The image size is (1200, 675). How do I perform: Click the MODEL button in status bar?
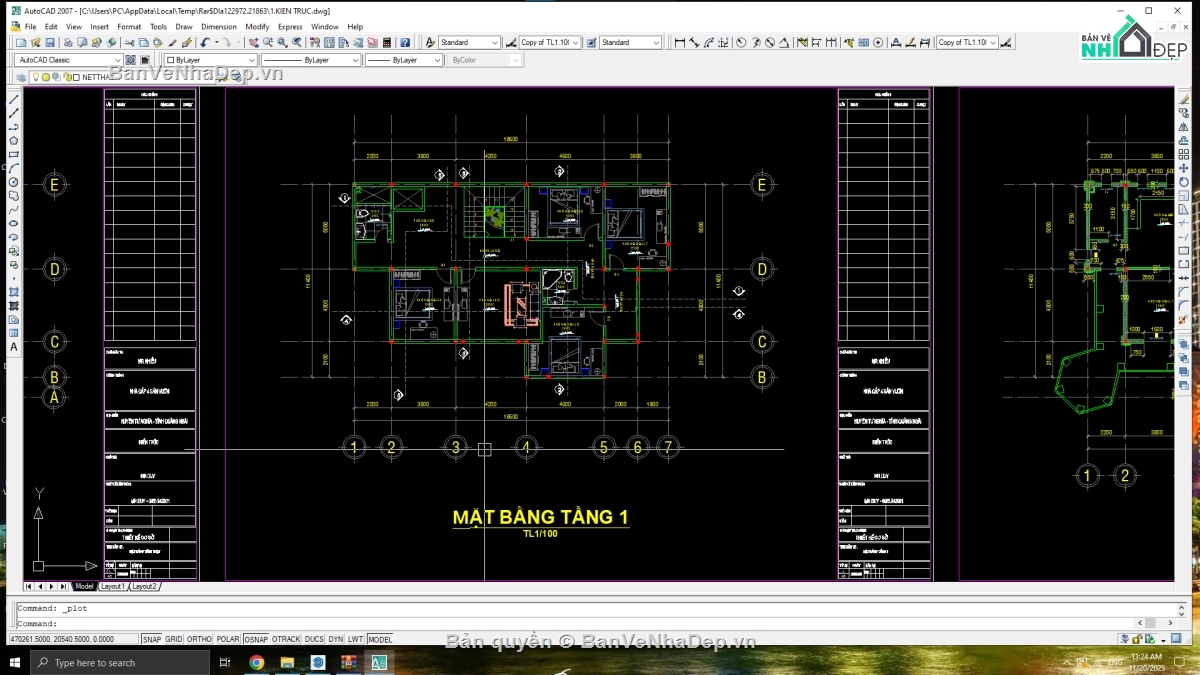(380, 639)
